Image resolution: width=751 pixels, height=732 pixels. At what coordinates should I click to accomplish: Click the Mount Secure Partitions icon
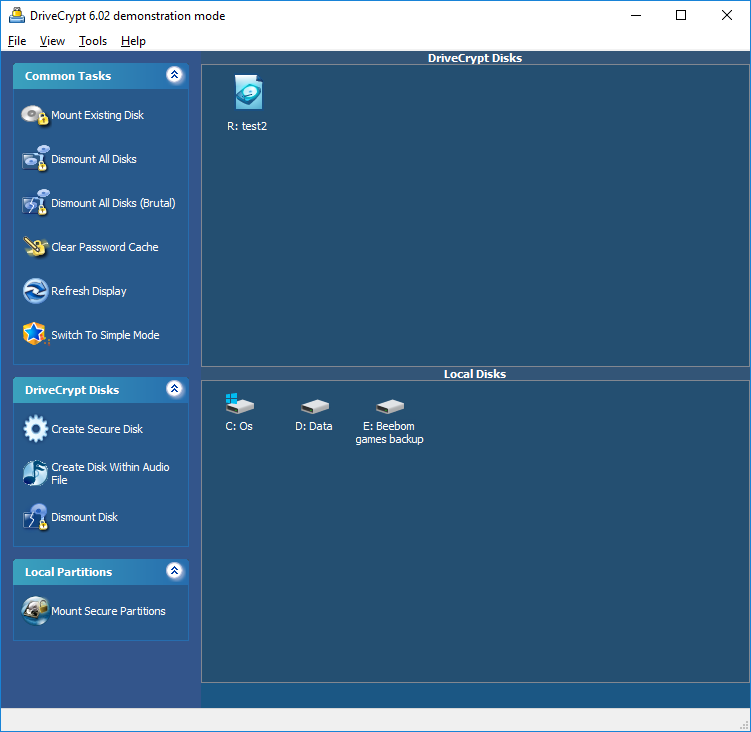35,610
